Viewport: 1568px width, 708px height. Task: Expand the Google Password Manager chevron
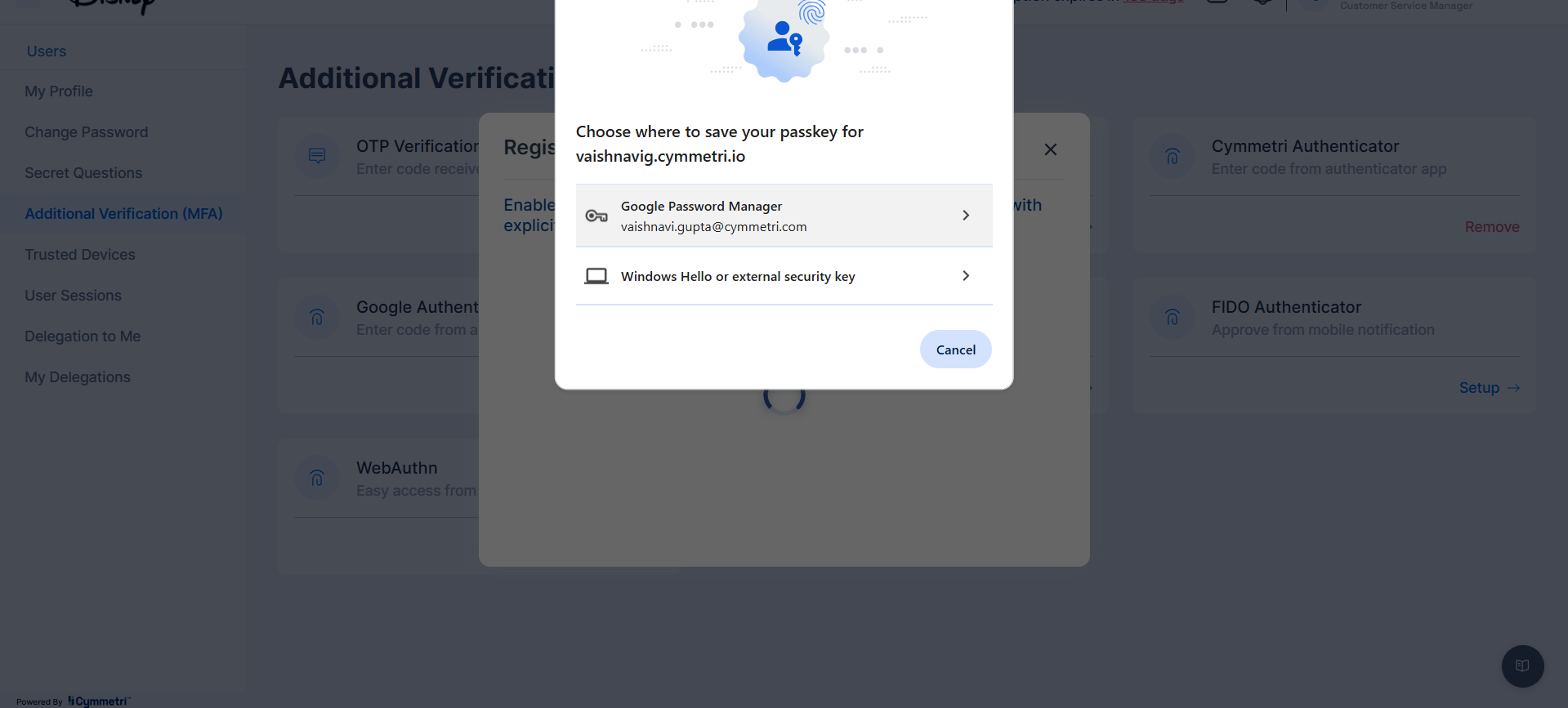coord(966,216)
